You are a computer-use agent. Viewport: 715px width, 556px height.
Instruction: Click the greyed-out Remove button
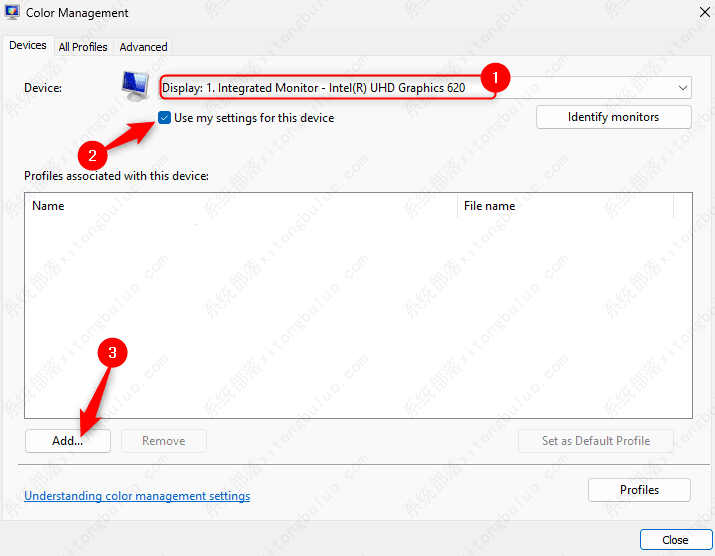[x=163, y=441]
